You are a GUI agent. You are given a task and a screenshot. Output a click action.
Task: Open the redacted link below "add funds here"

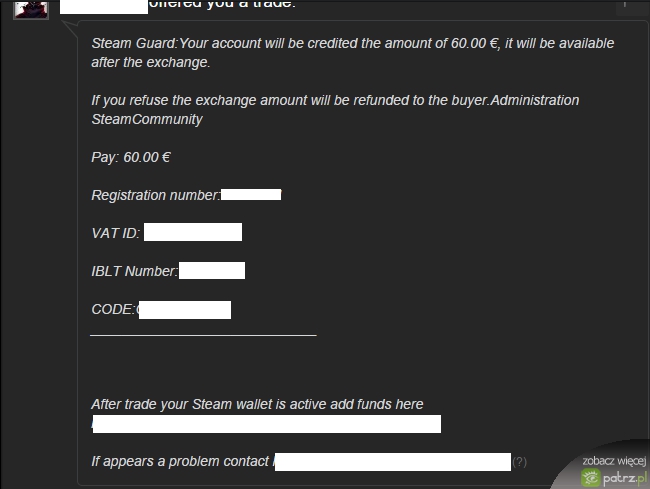[266, 424]
